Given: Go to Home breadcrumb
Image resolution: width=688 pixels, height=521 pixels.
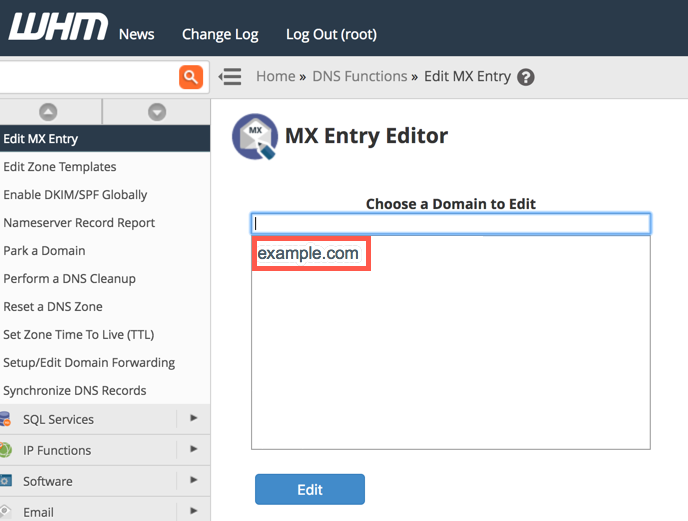Looking at the screenshot, I should coord(276,76).
